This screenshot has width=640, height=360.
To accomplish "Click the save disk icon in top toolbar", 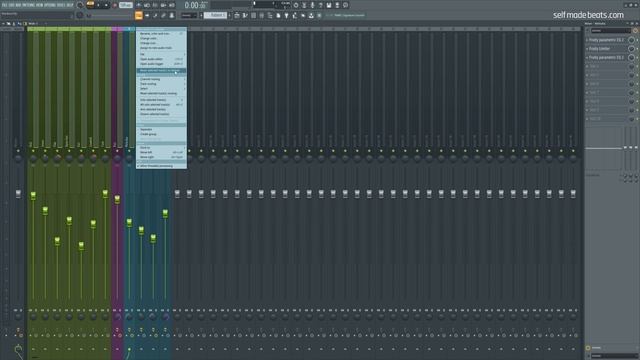I will 329,5.
